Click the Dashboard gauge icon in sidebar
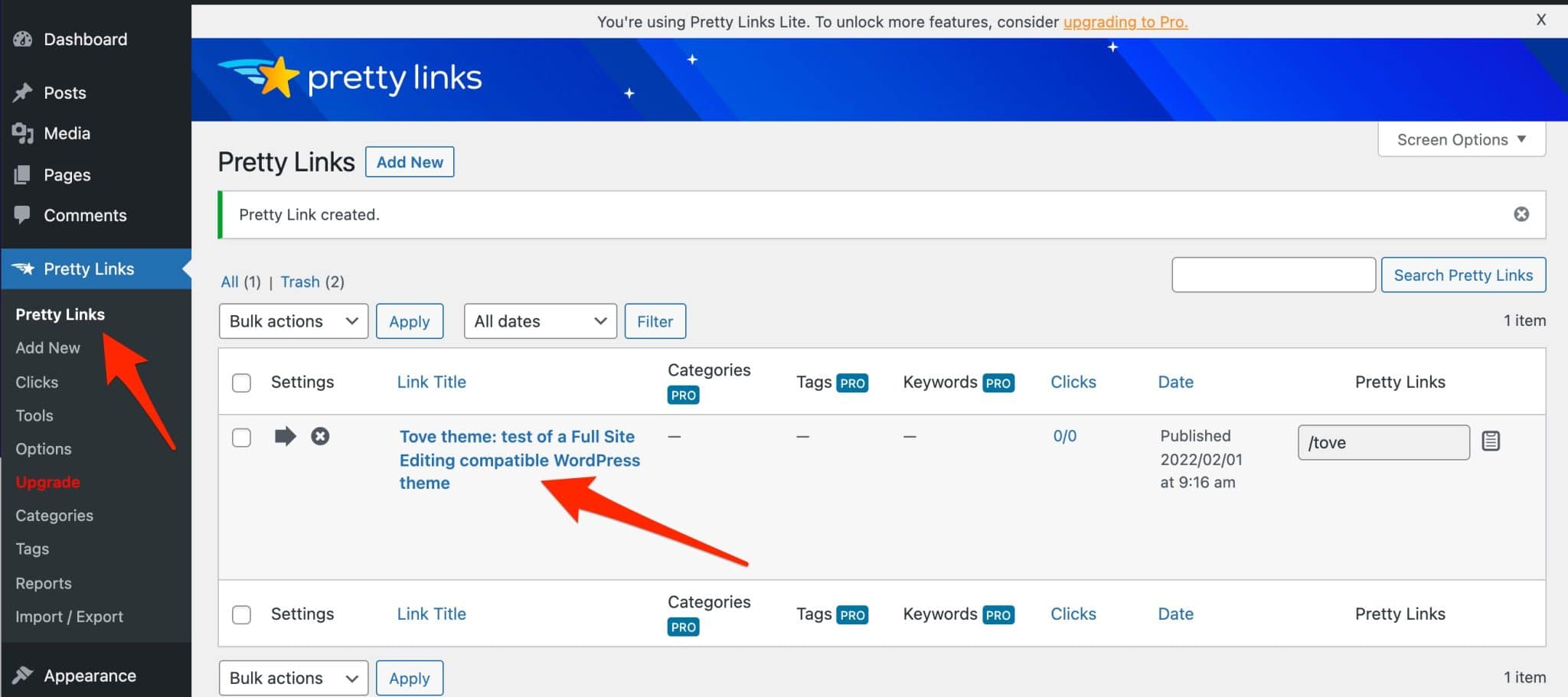The height and width of the screenshot is (697, 1568). click(x=23, y=39)
